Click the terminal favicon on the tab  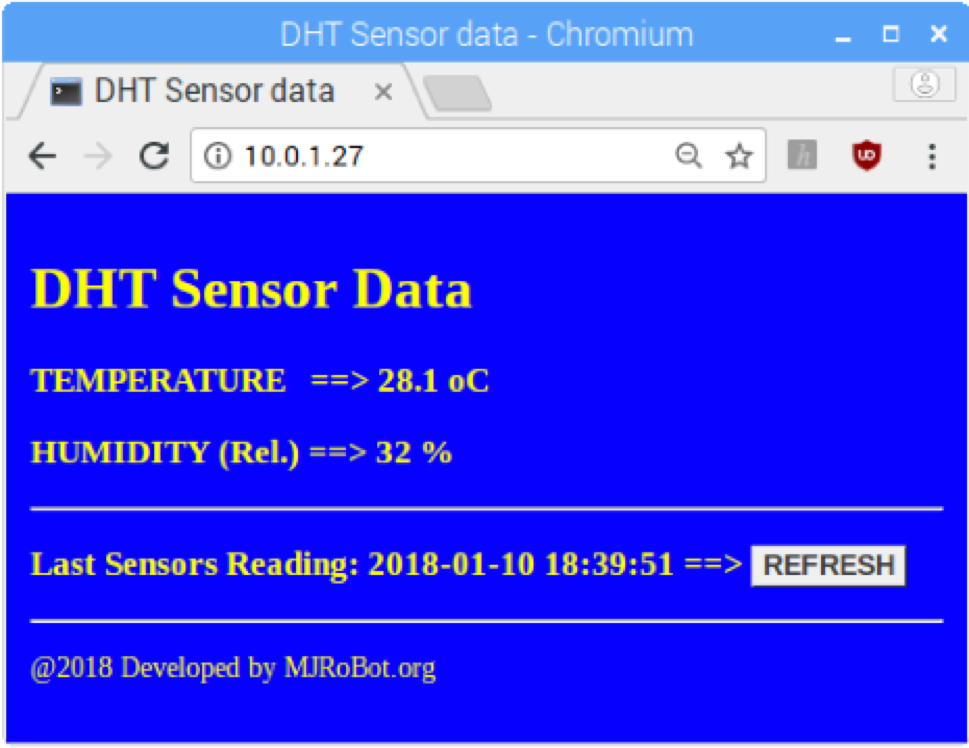click(x=66, y=90)
